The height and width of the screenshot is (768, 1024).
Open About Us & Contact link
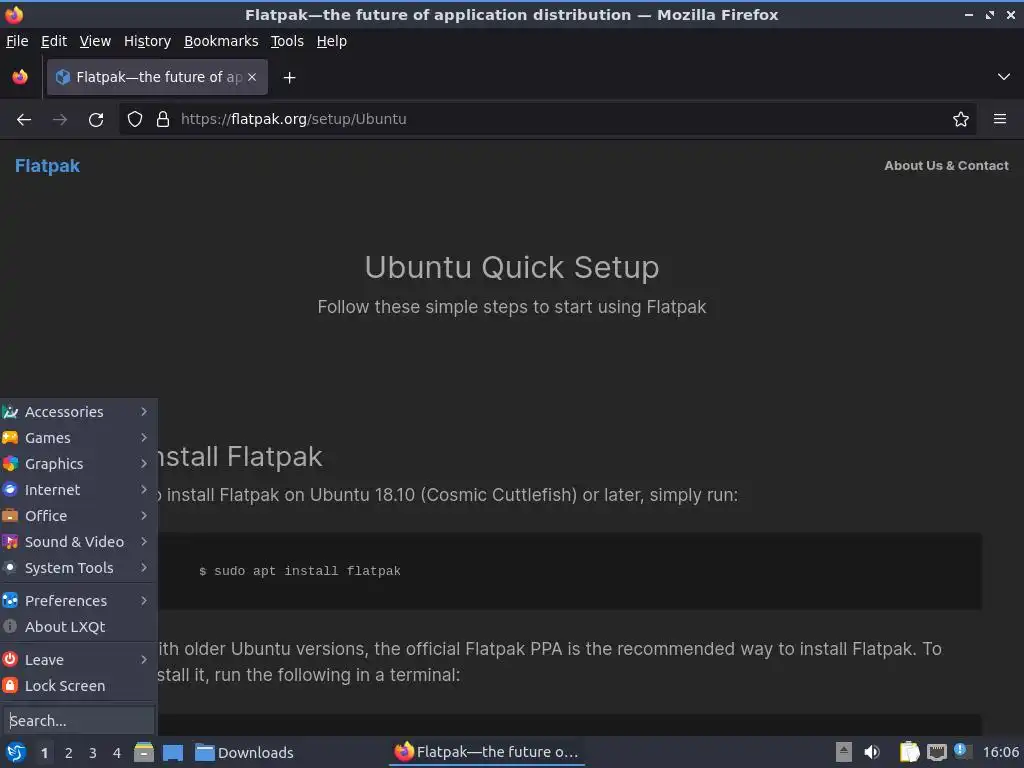point(946,166)
